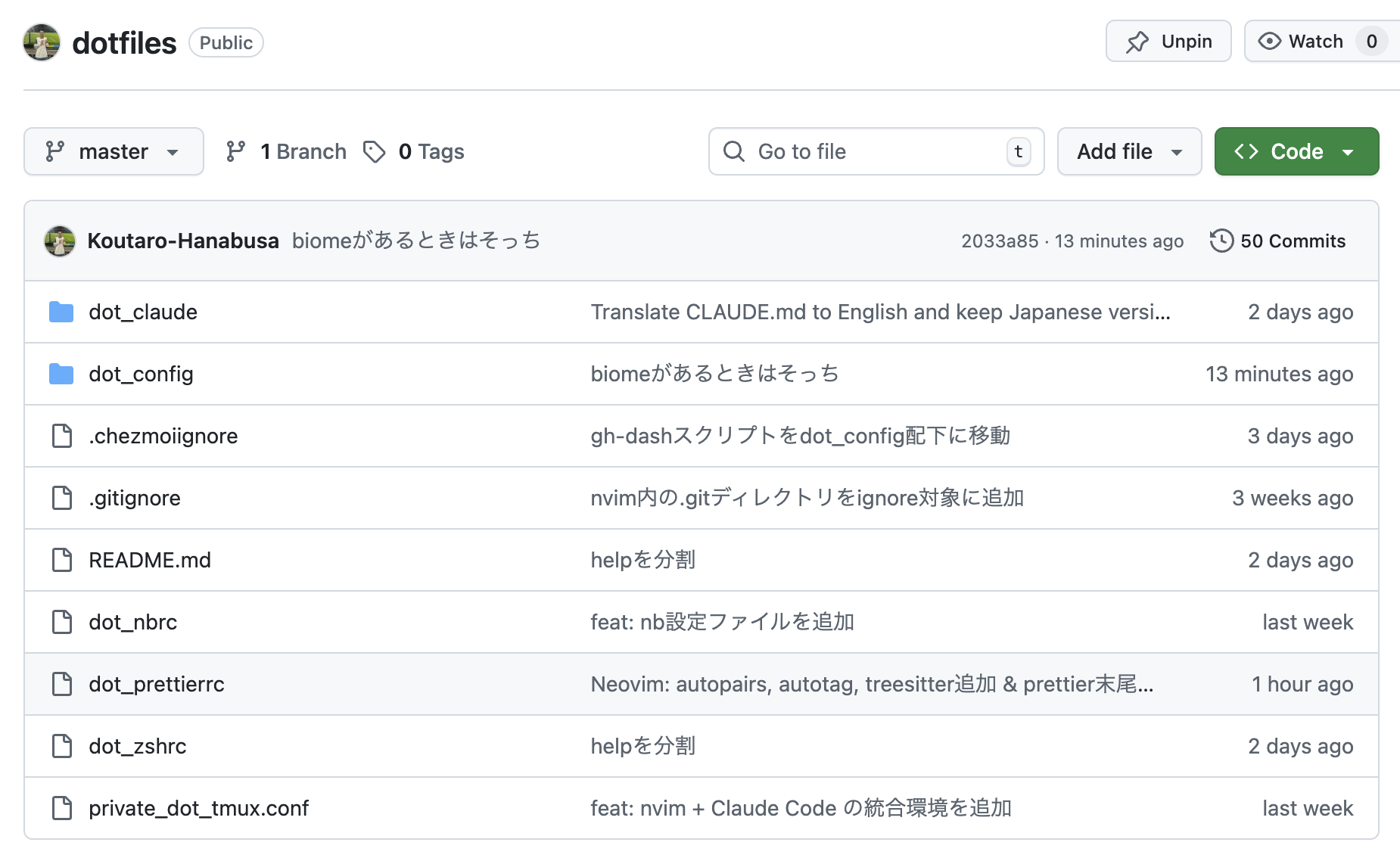Image resolution: width=1400 pixels, height=861 pixels.
Task: Open the green Code dropdown
Action: (x=1296, y=152)
